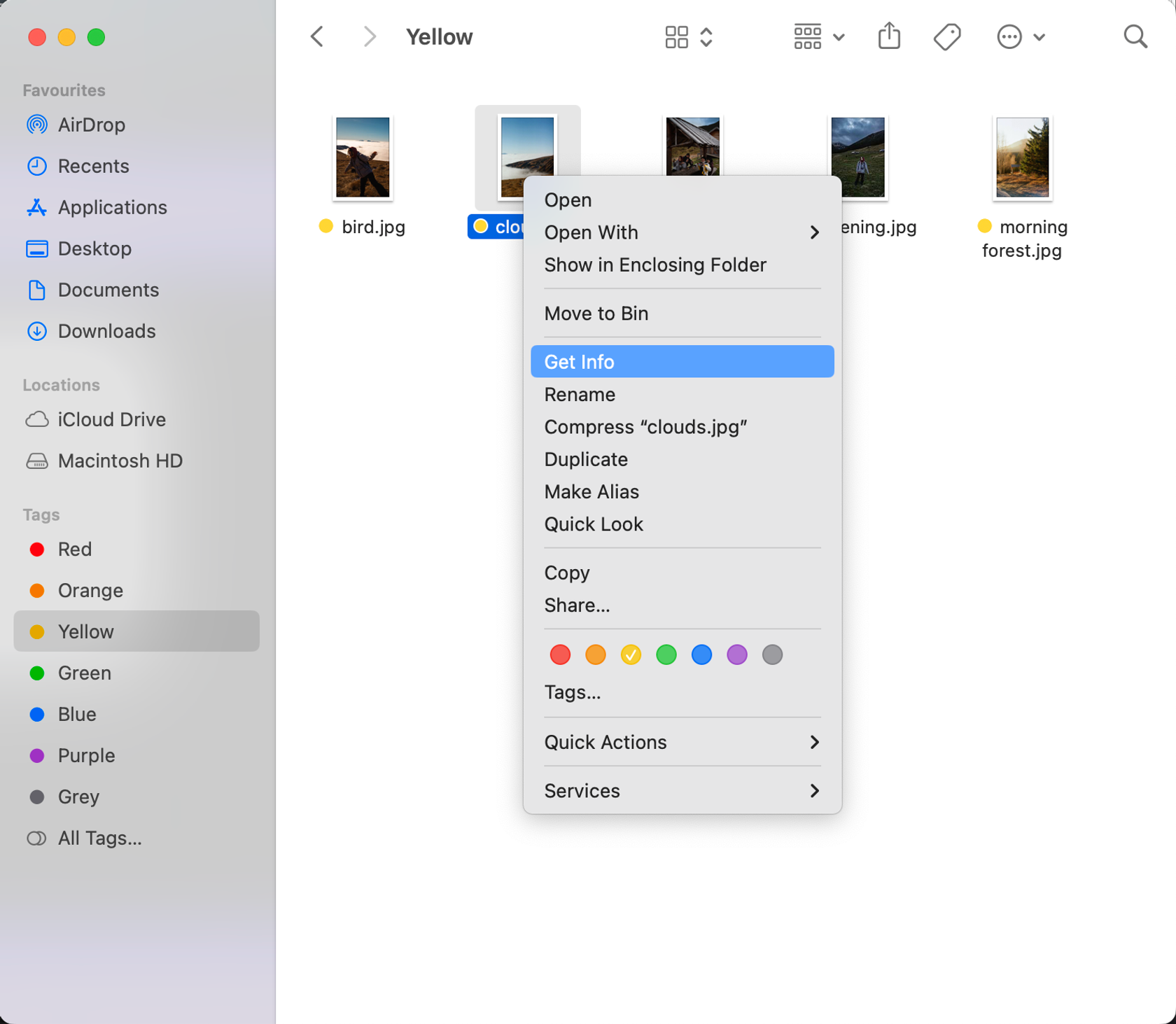
Task: Add the blue tag to clouds.jpg
Action: click(701, 654)
